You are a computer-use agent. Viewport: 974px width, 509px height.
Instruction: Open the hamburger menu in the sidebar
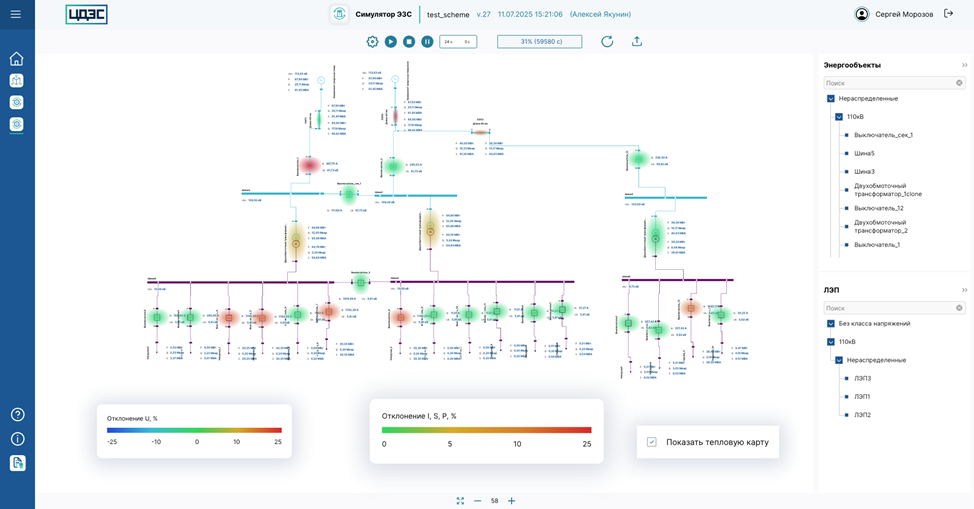pos(16,14)
